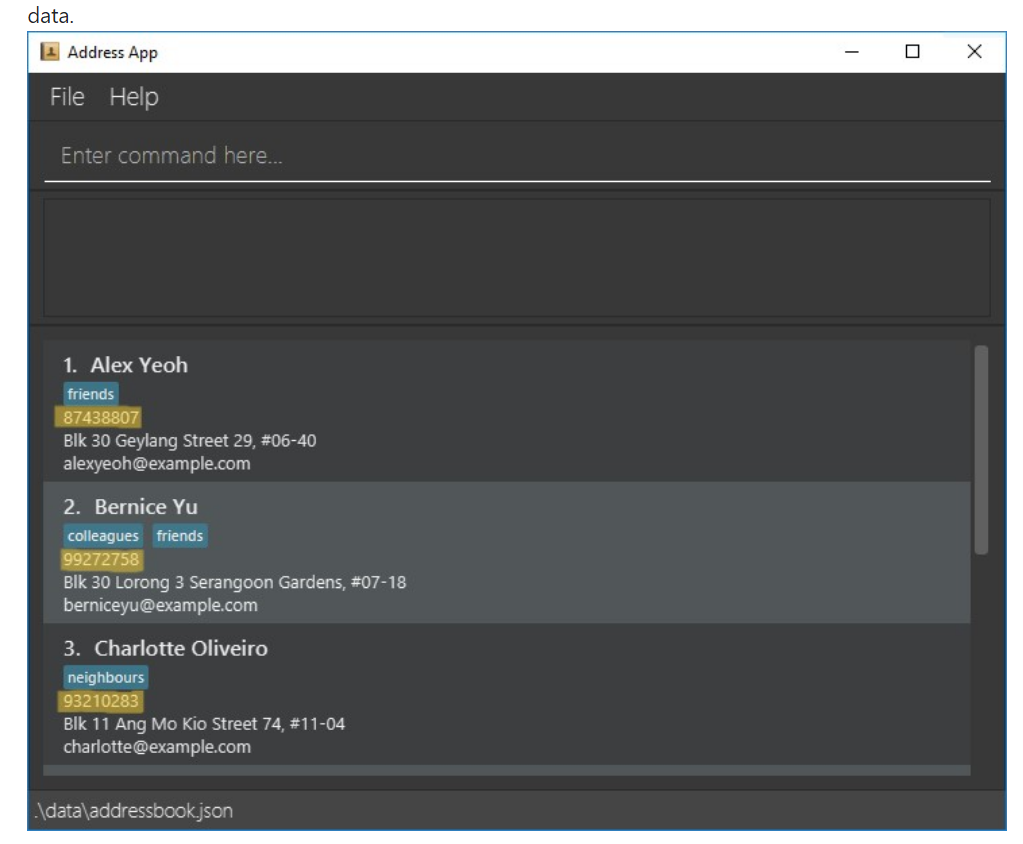The height and width of the screenshot is (844, 1023).
Task: Click the Enter command here input box
Action: [517, 156]
